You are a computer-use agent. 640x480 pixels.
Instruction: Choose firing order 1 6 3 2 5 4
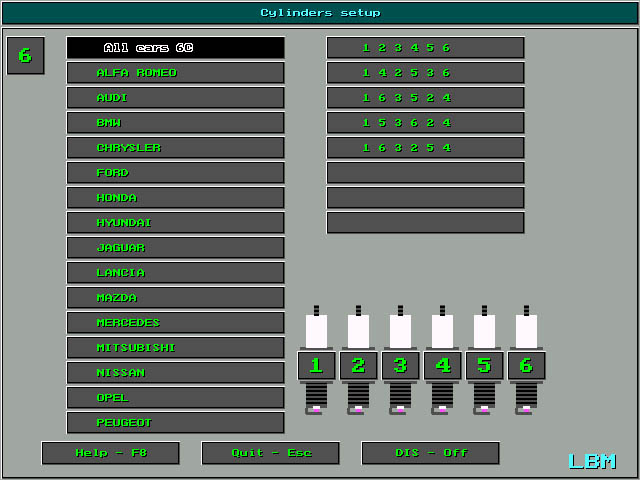pyautogui.click(x=425, y=148)
